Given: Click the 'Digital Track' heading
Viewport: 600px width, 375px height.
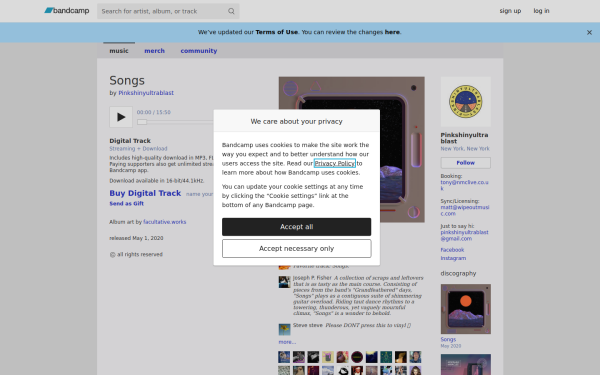Looking at the screenshot, I should point(130,141).
